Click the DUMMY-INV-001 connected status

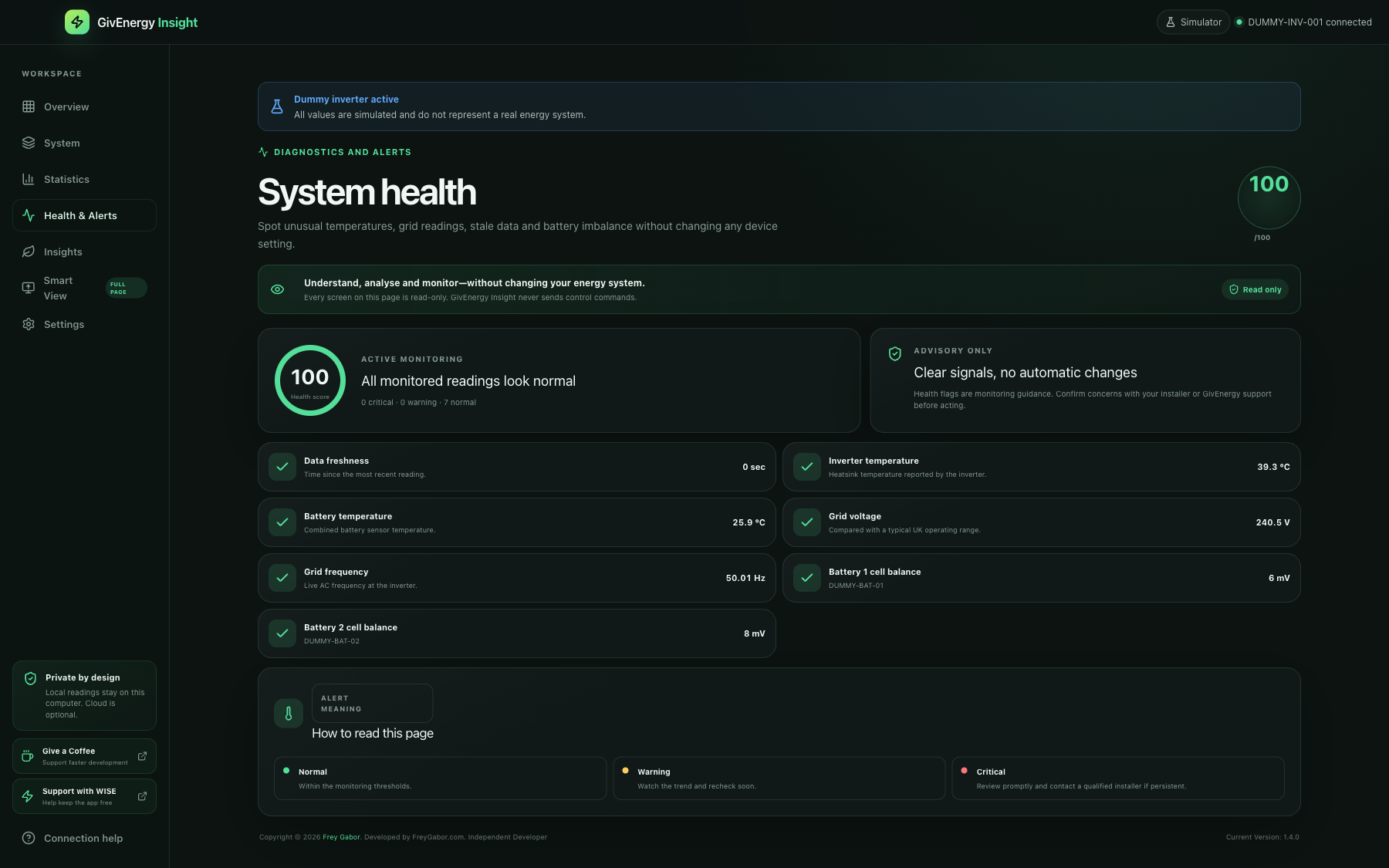tap(1304, 22)
